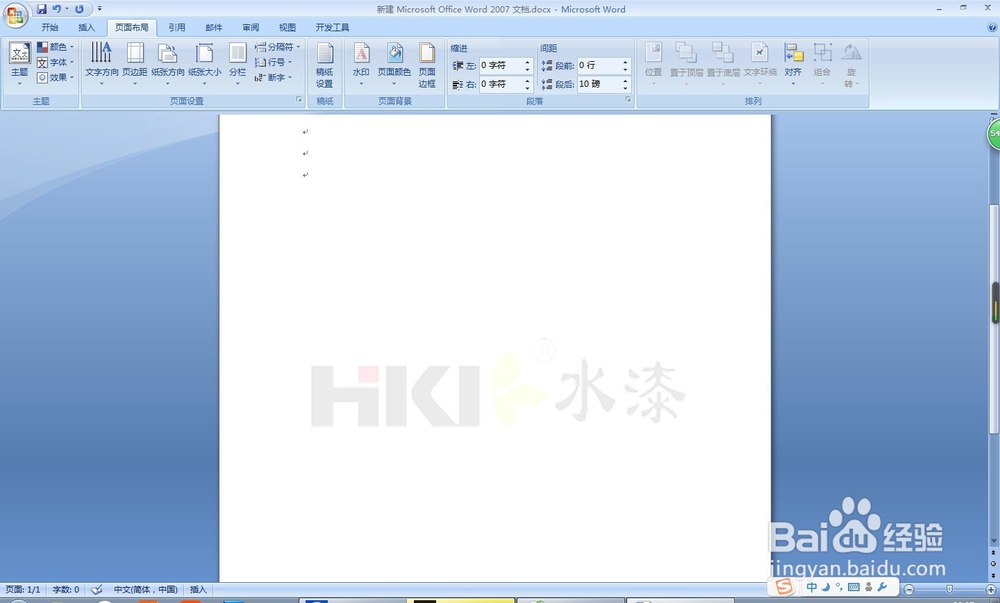Open theme Effects (效果) dropdown
Image resolution: width=1000 pixels, height=603 pixels.
tap(55, 77)
